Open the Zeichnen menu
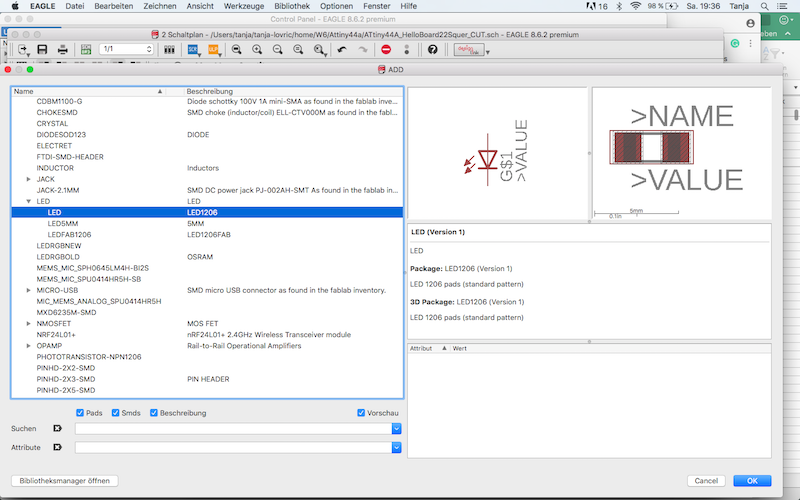 click(160, 6)
